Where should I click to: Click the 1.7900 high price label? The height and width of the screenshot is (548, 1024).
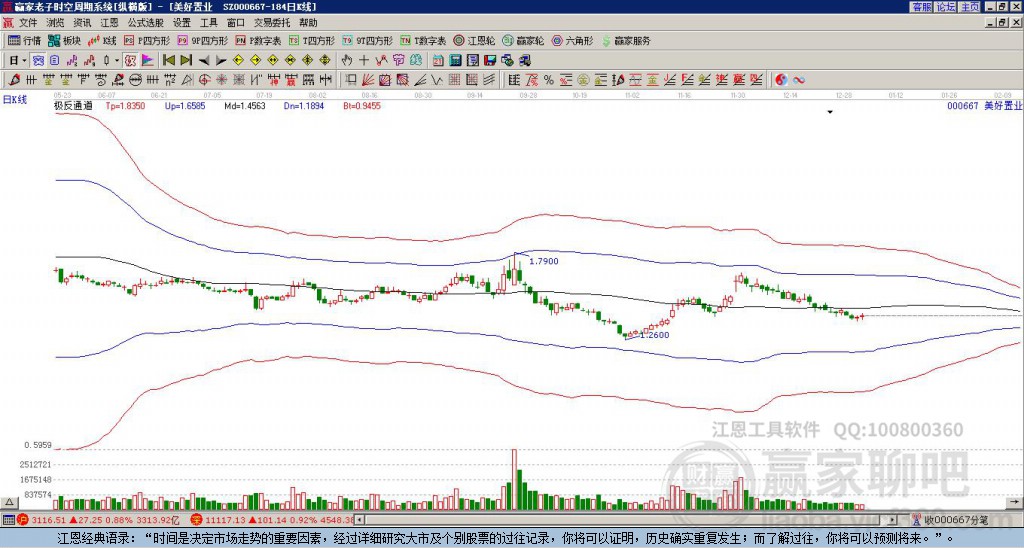click(x=543, y=261)
